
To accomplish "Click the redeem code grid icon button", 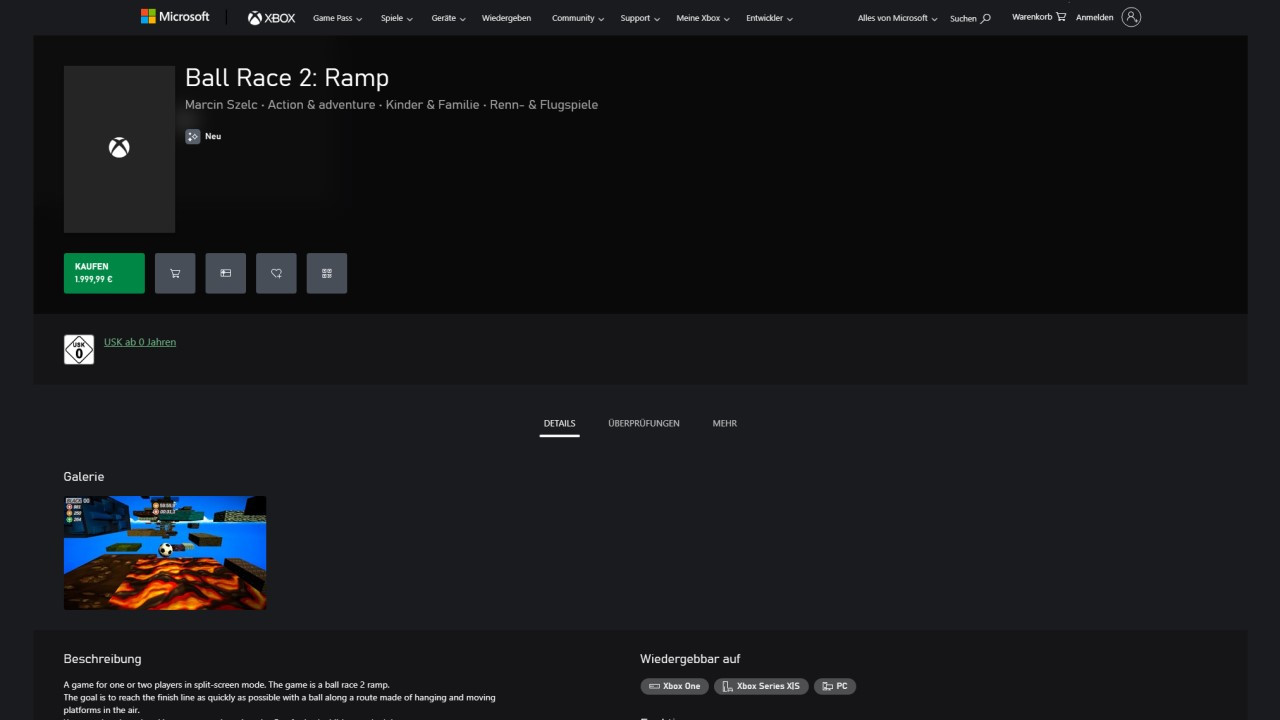I will coord(327,273).
